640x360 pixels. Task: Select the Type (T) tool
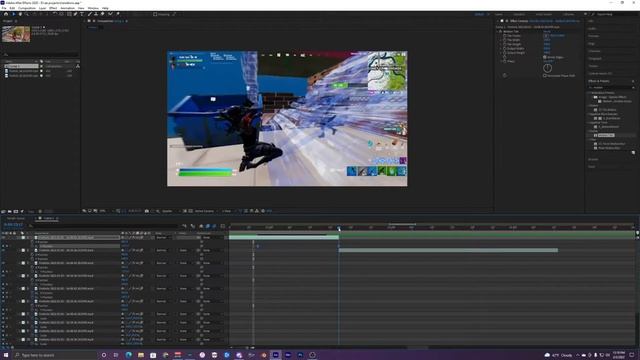pos(82,14)
